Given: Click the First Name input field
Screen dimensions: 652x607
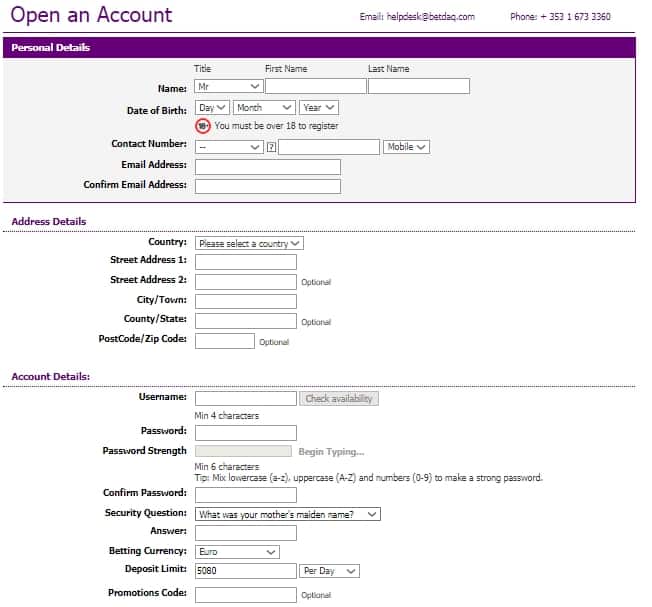Looking at the screenshot, I should point(315,87).
